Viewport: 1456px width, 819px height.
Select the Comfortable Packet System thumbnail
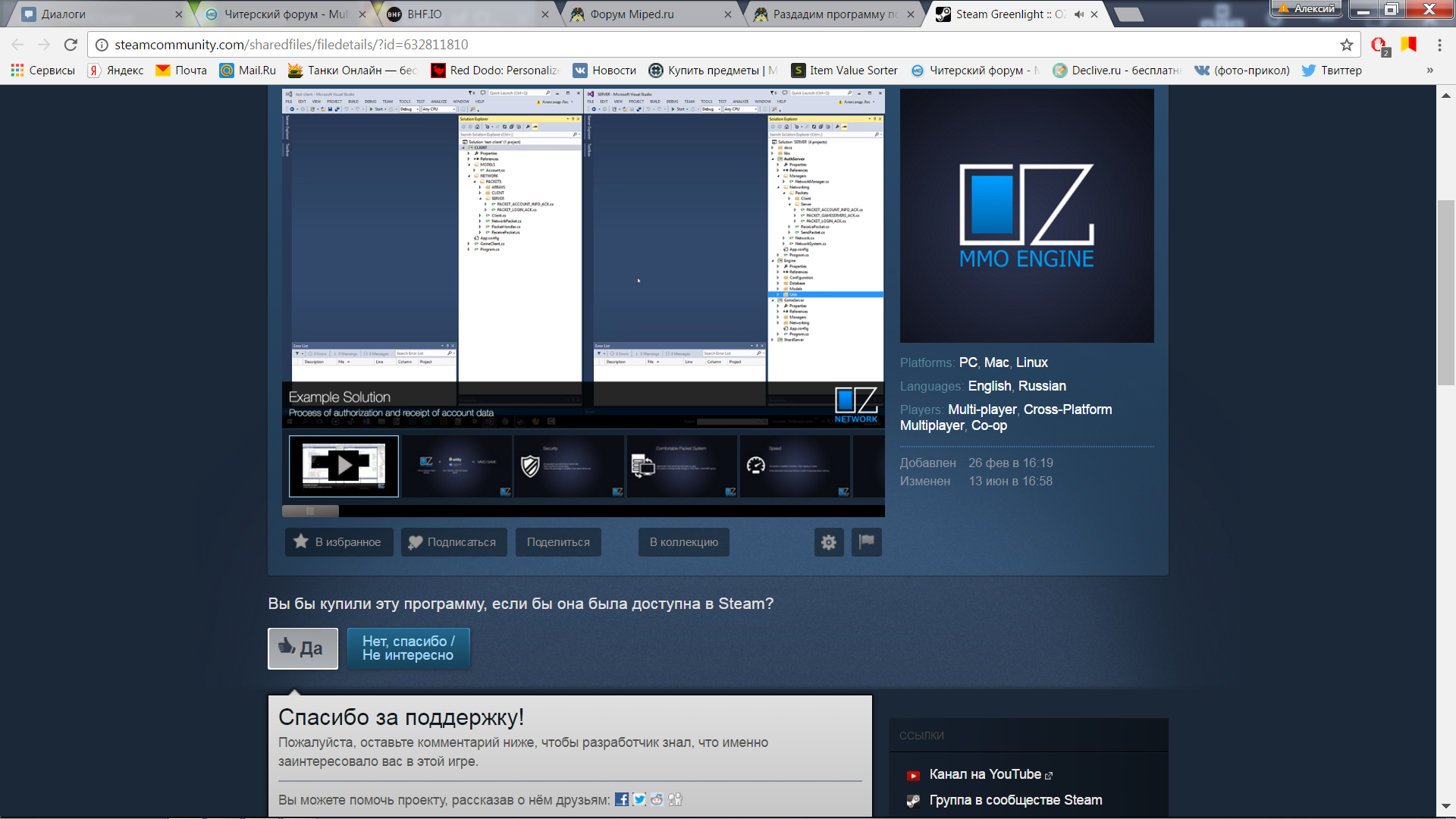(x=682, y=466)
